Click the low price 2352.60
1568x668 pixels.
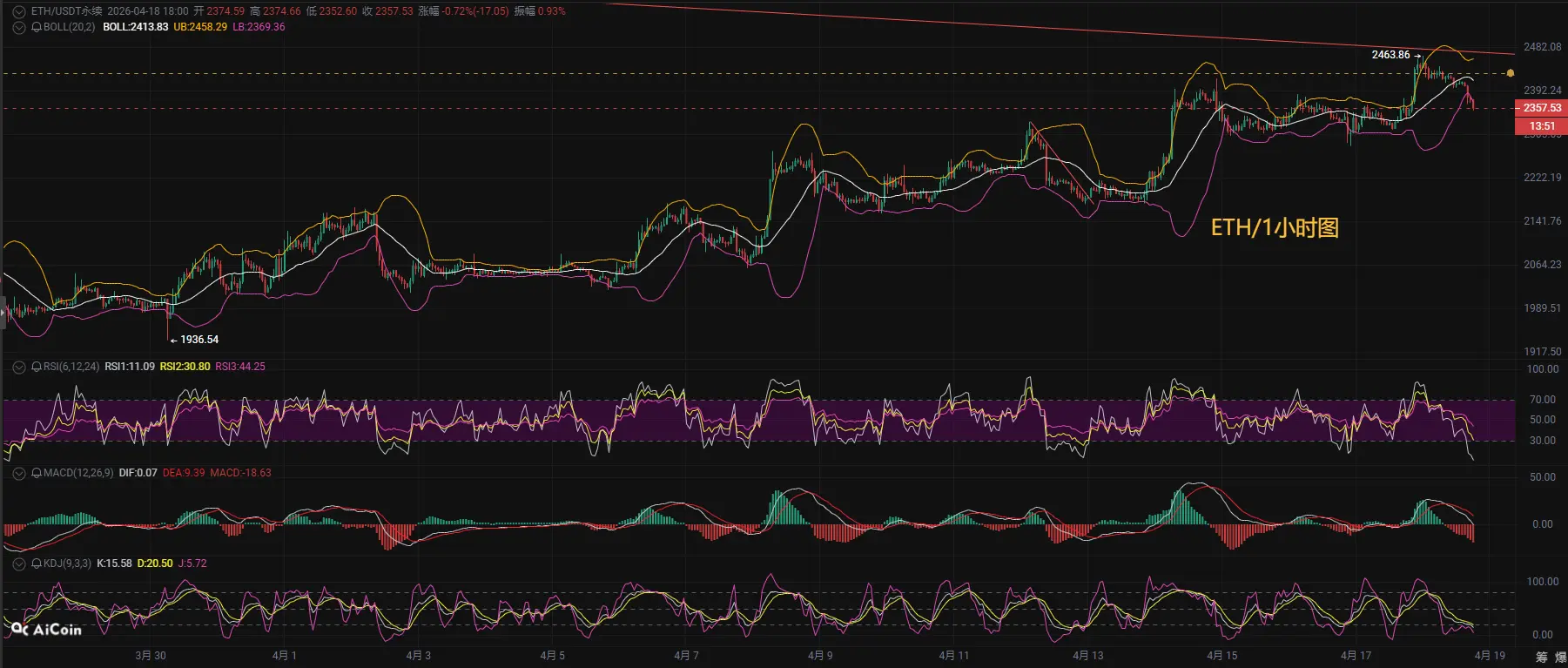click(338, 11)
